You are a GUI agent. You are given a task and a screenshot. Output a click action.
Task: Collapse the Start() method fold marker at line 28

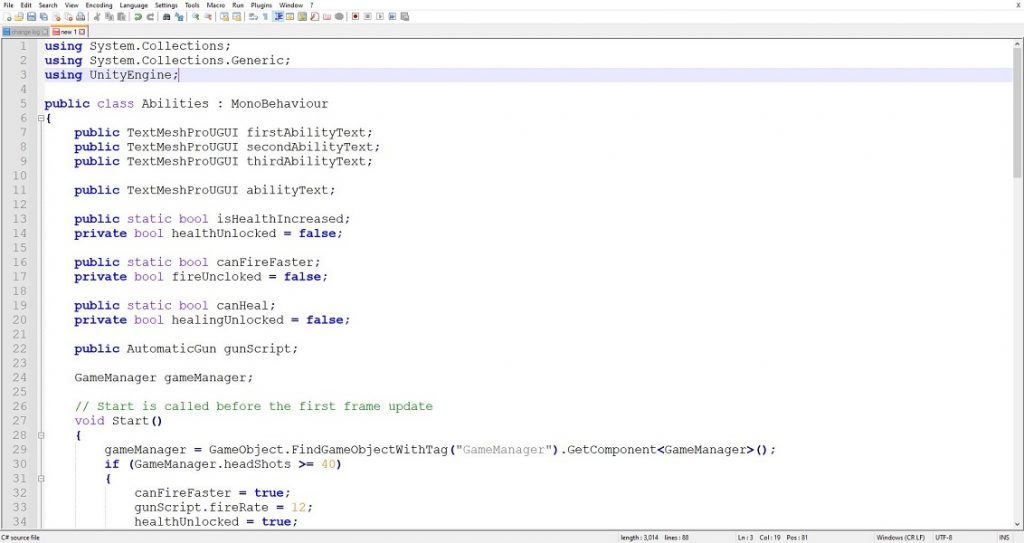pos(40,435)
